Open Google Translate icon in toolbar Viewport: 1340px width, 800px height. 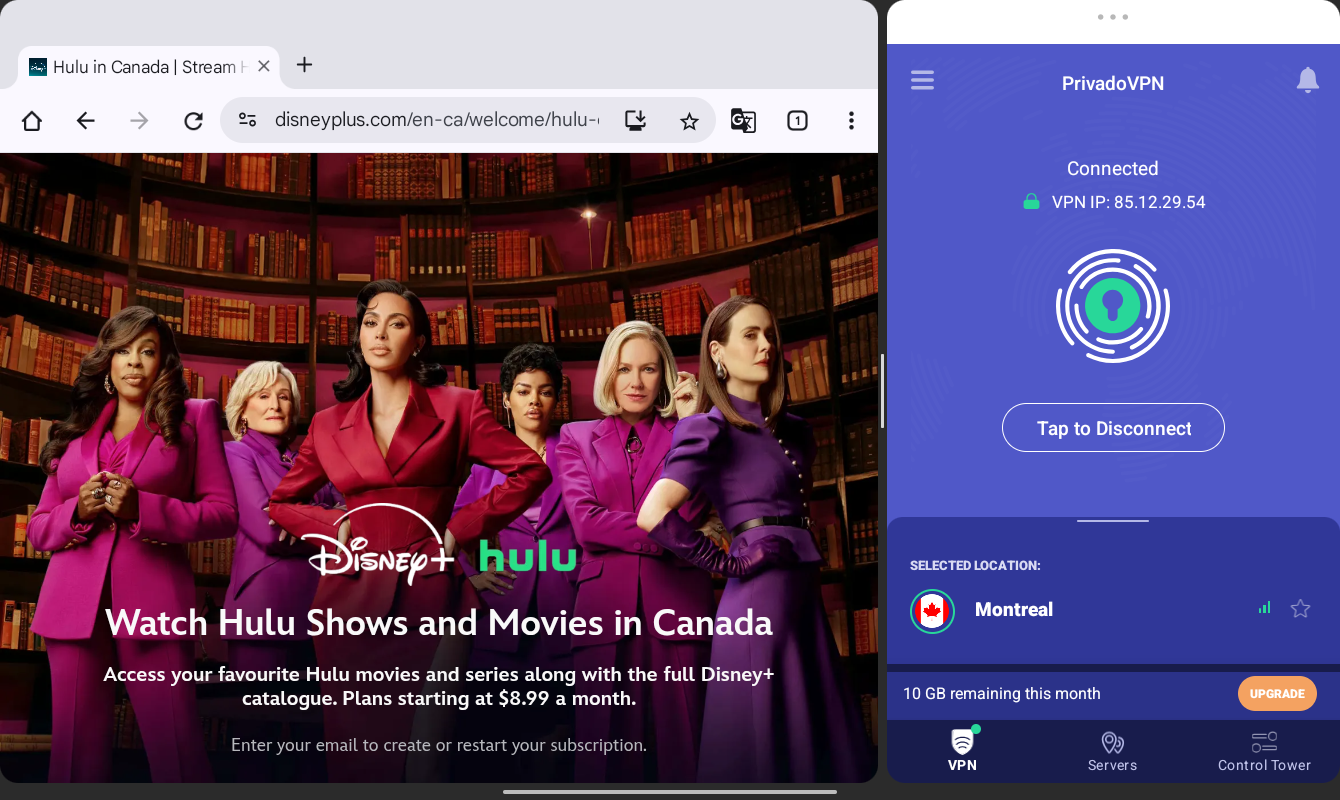pos(743,121)
